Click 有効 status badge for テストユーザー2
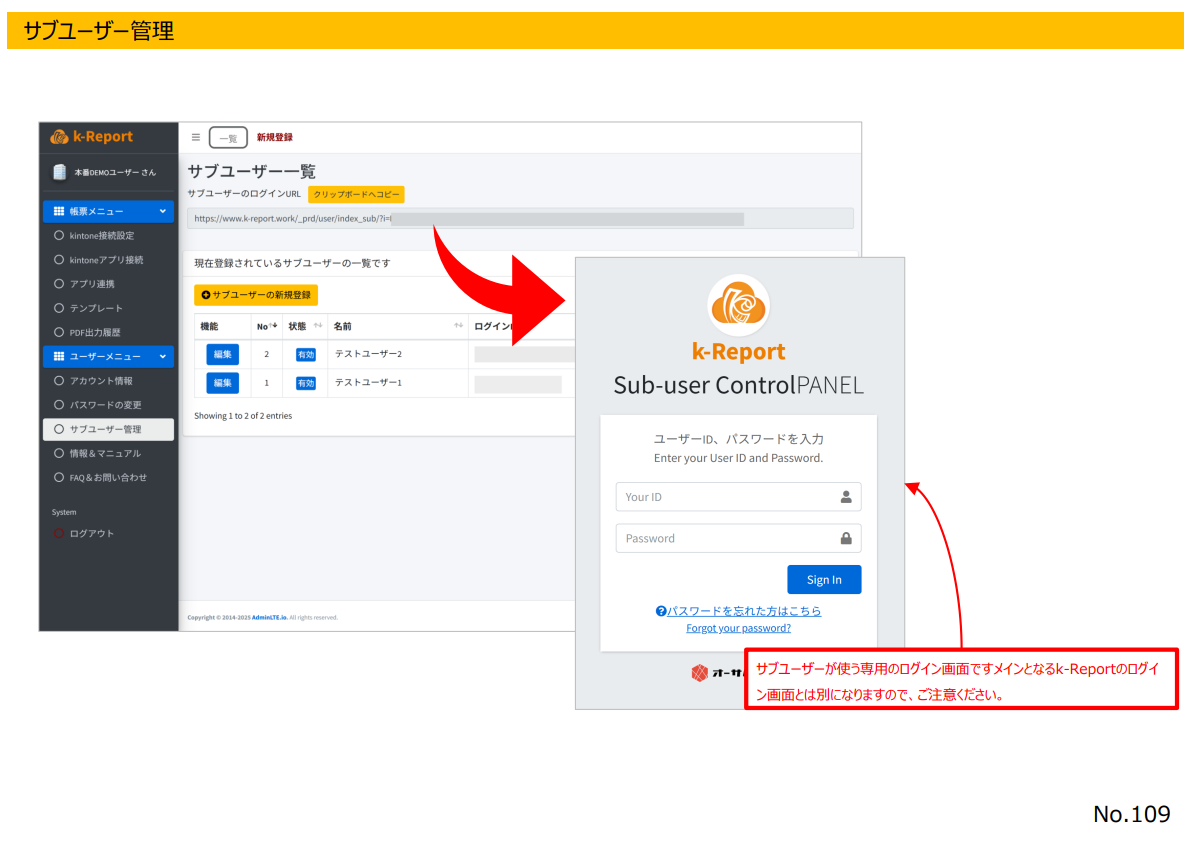1192x844 pixels. click(x=306, y=355)
